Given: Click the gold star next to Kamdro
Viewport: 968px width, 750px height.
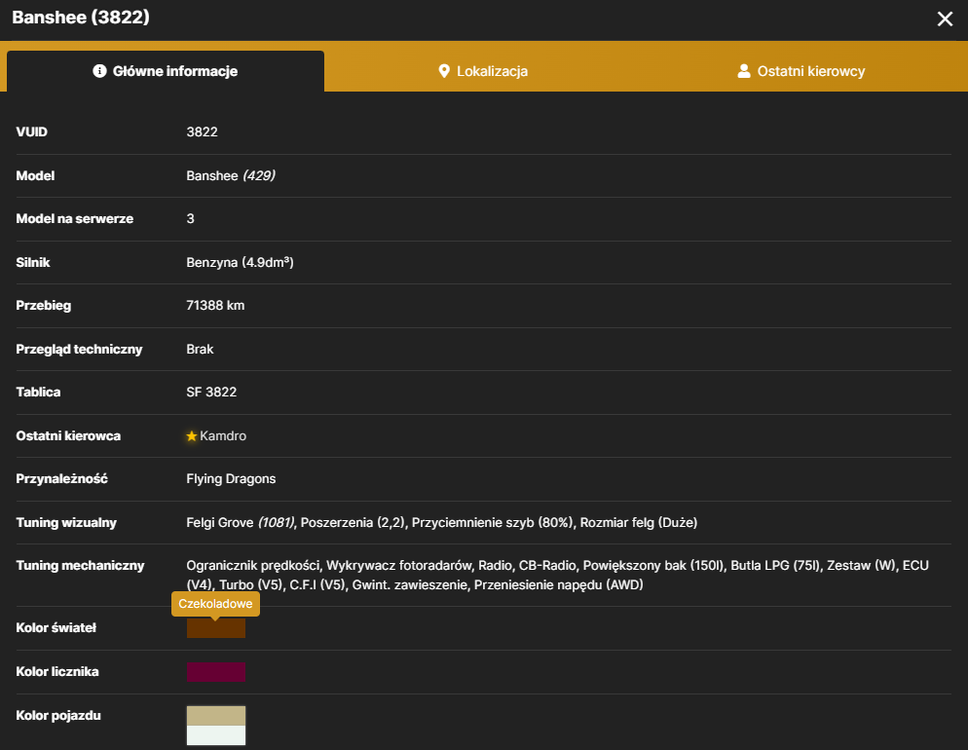Looking at the screenshot, I should pos(191,436).
